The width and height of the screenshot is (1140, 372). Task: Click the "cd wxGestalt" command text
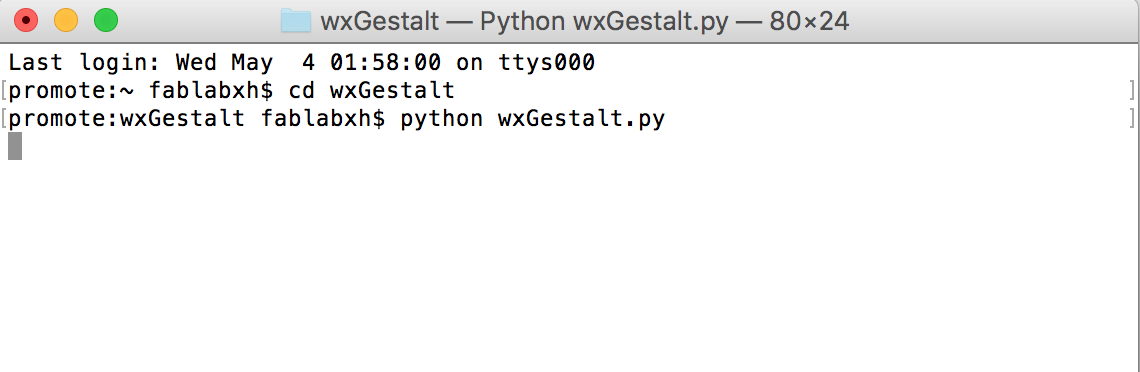click(372, 91)
